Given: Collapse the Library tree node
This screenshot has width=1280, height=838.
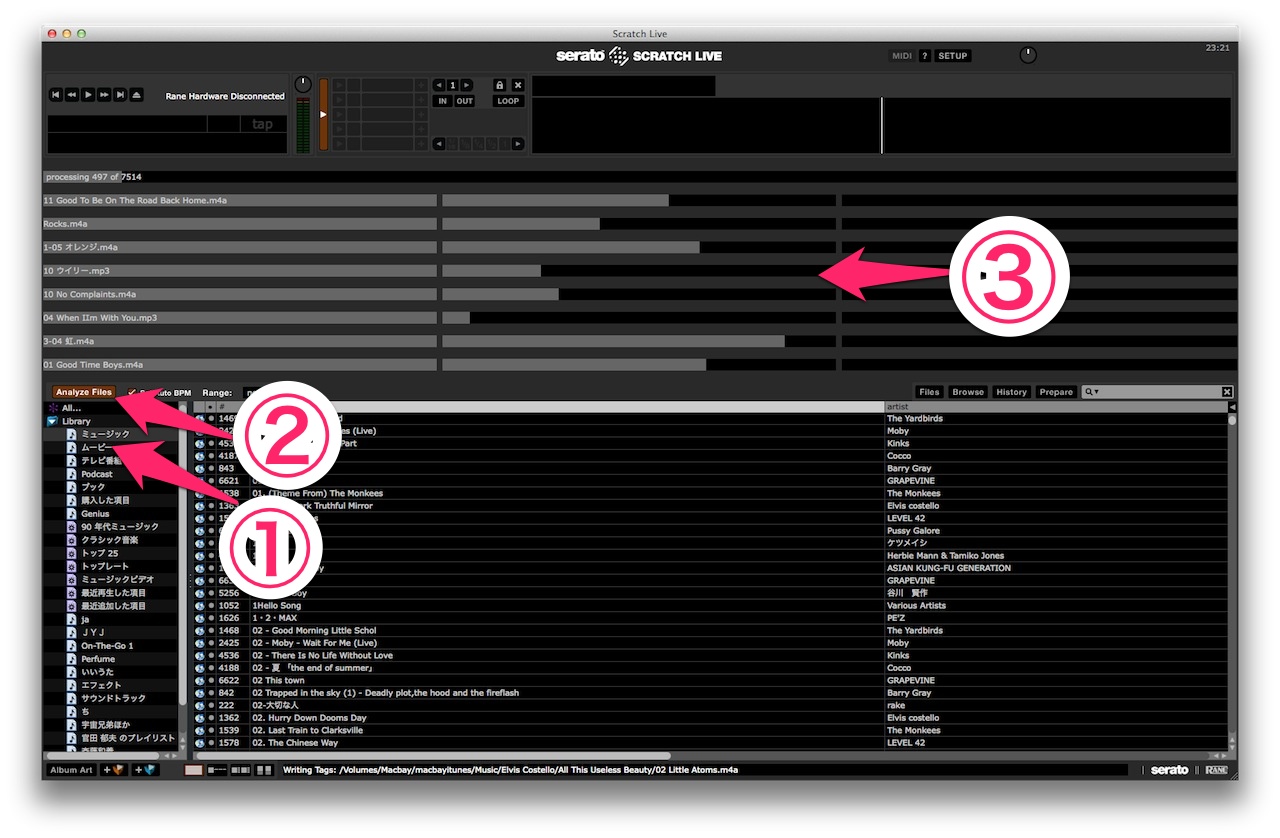Looking at the screenshot, I should point(52,422).
